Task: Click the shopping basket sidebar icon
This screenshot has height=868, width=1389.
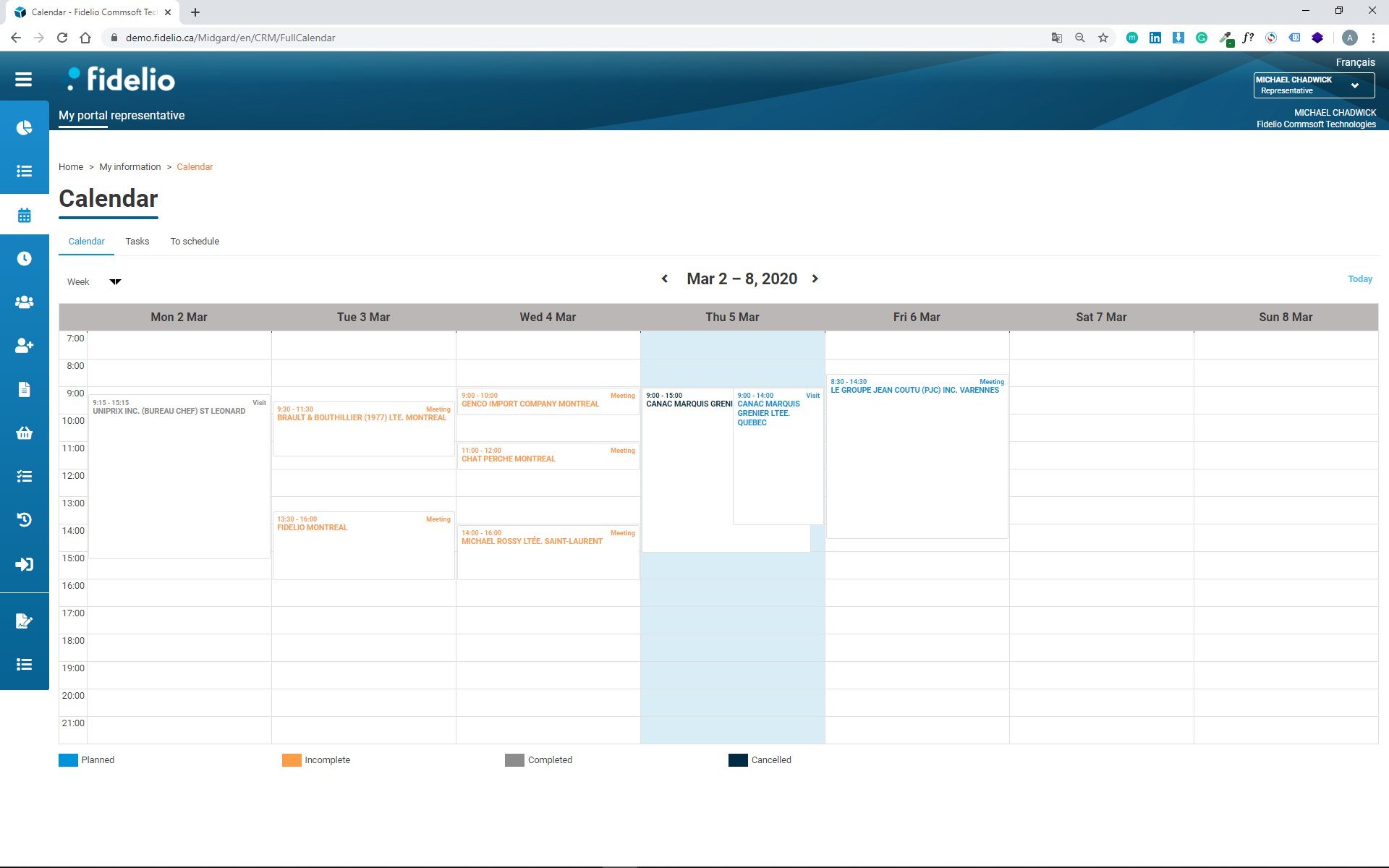Action: click(24, 433)
